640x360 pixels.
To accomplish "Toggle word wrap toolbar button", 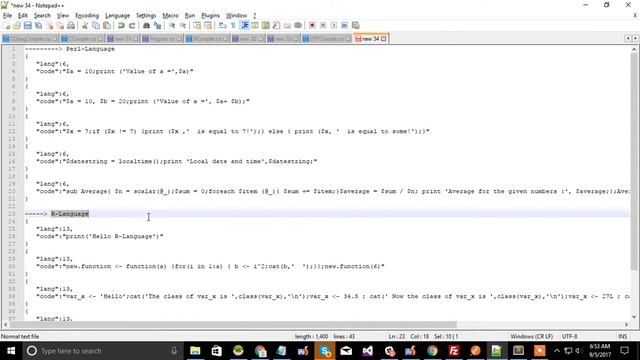I will tap(222, 26).
